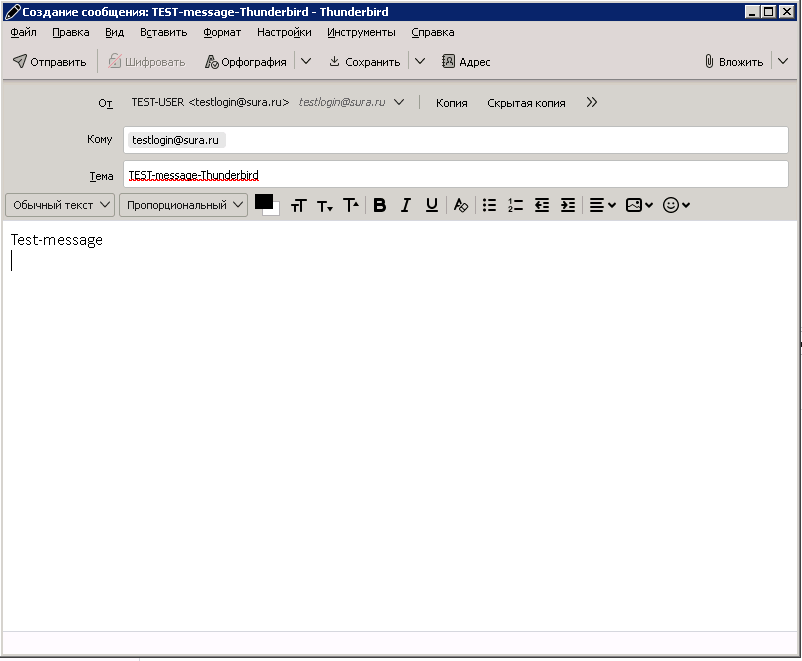Expand the text alignment dropdown
The image size is (802, 661).
(602, 205)
